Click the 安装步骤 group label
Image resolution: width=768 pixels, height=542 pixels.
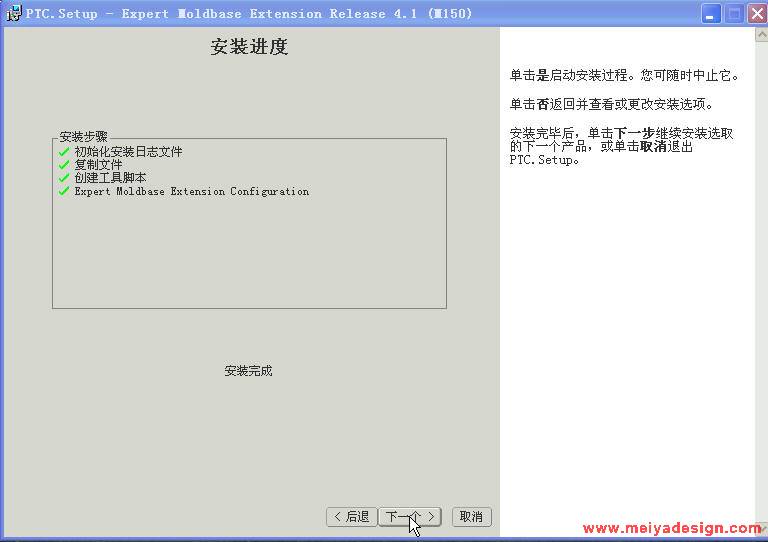pyautogui.click(x=83, y=136)
